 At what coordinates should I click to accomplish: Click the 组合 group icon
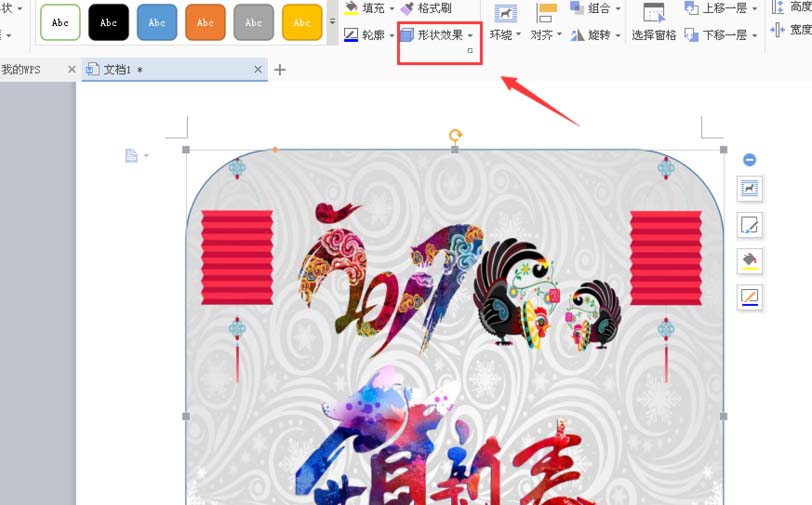click(x=577, y=7)
